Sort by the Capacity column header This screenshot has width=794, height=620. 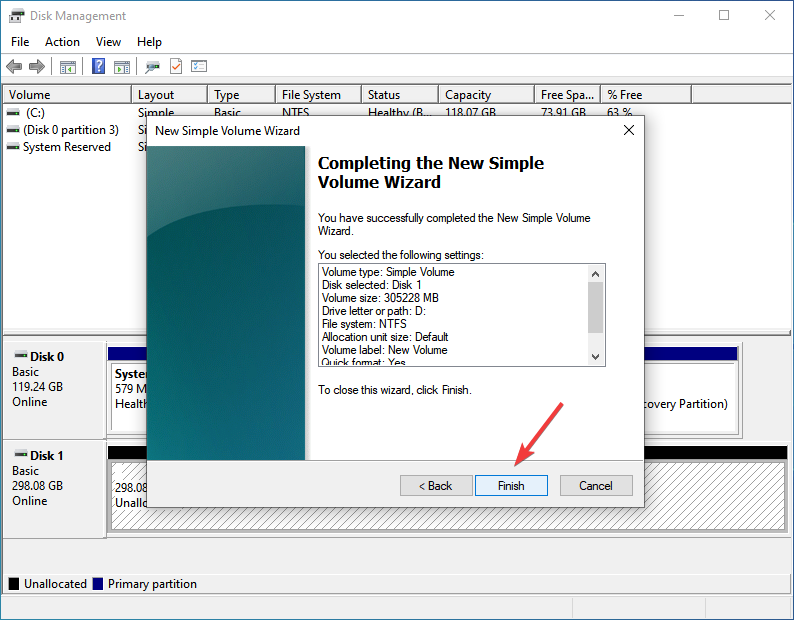coord(487,95)
